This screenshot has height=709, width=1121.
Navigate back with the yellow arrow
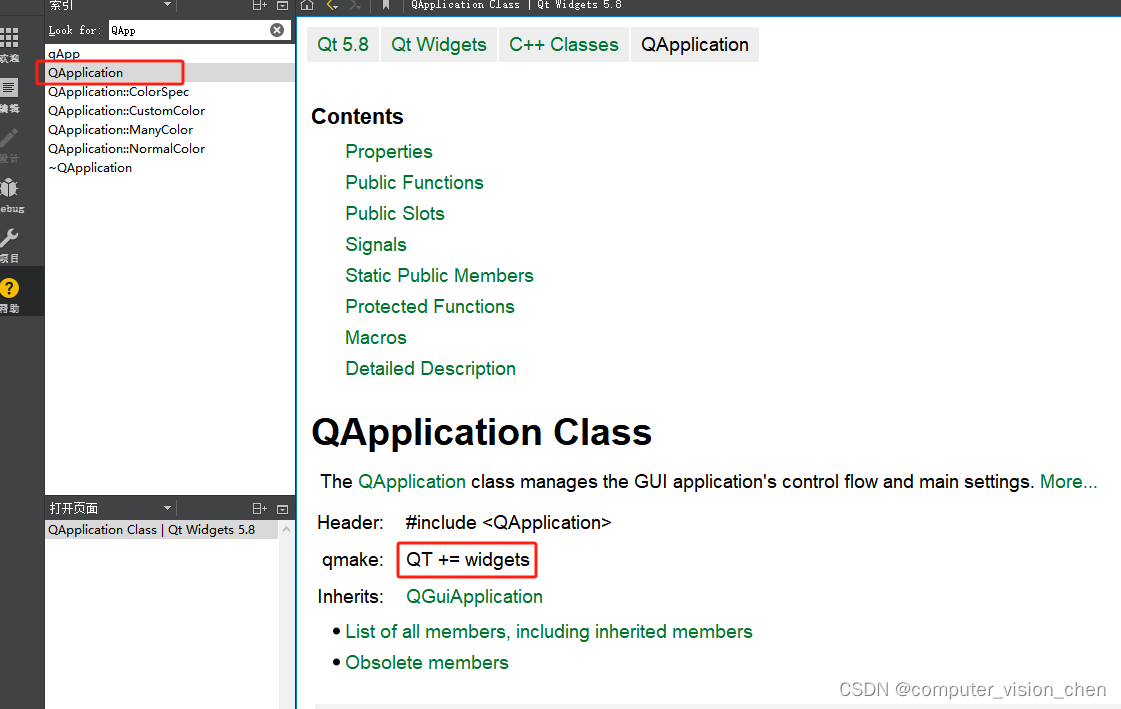(x=332, y=5)
